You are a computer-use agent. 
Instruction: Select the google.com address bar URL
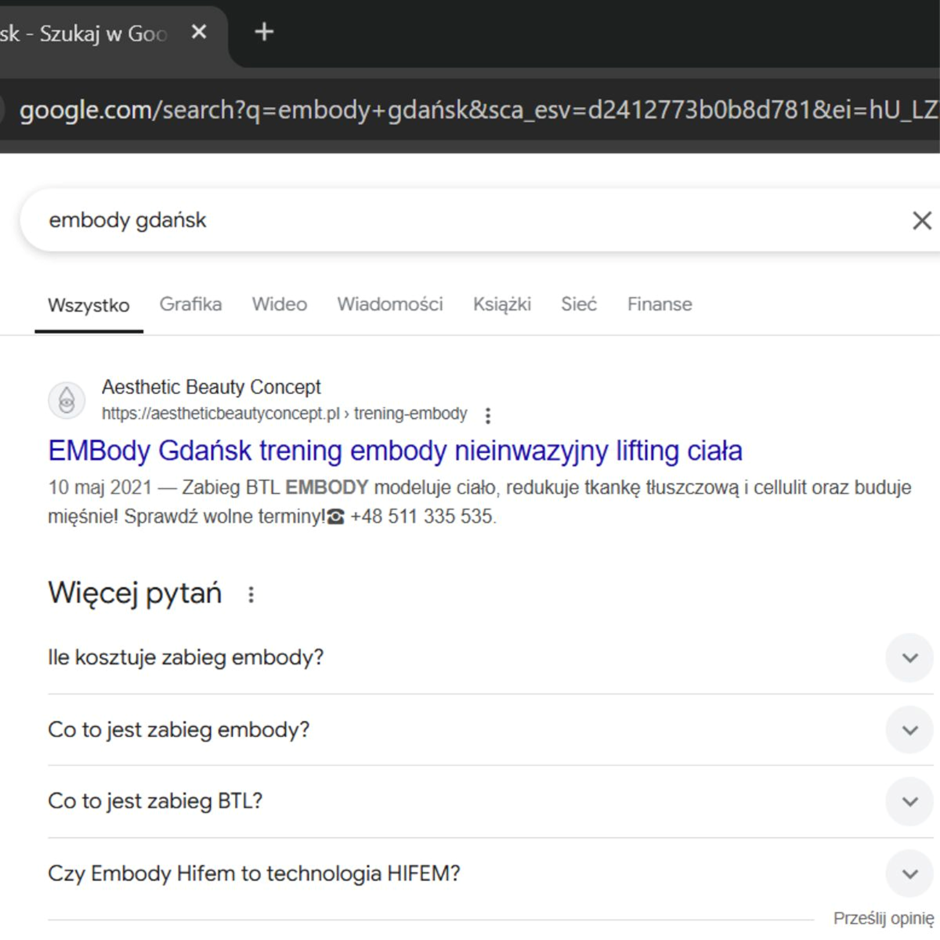[478, 110]
